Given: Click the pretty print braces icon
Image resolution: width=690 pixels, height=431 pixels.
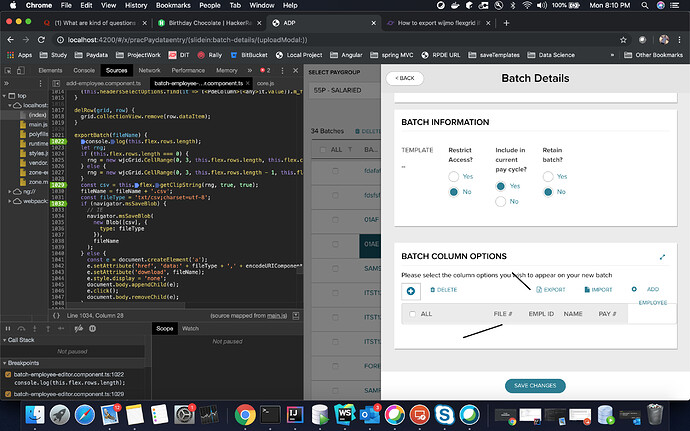Looking at the screenshot, I should pos(56,316).
